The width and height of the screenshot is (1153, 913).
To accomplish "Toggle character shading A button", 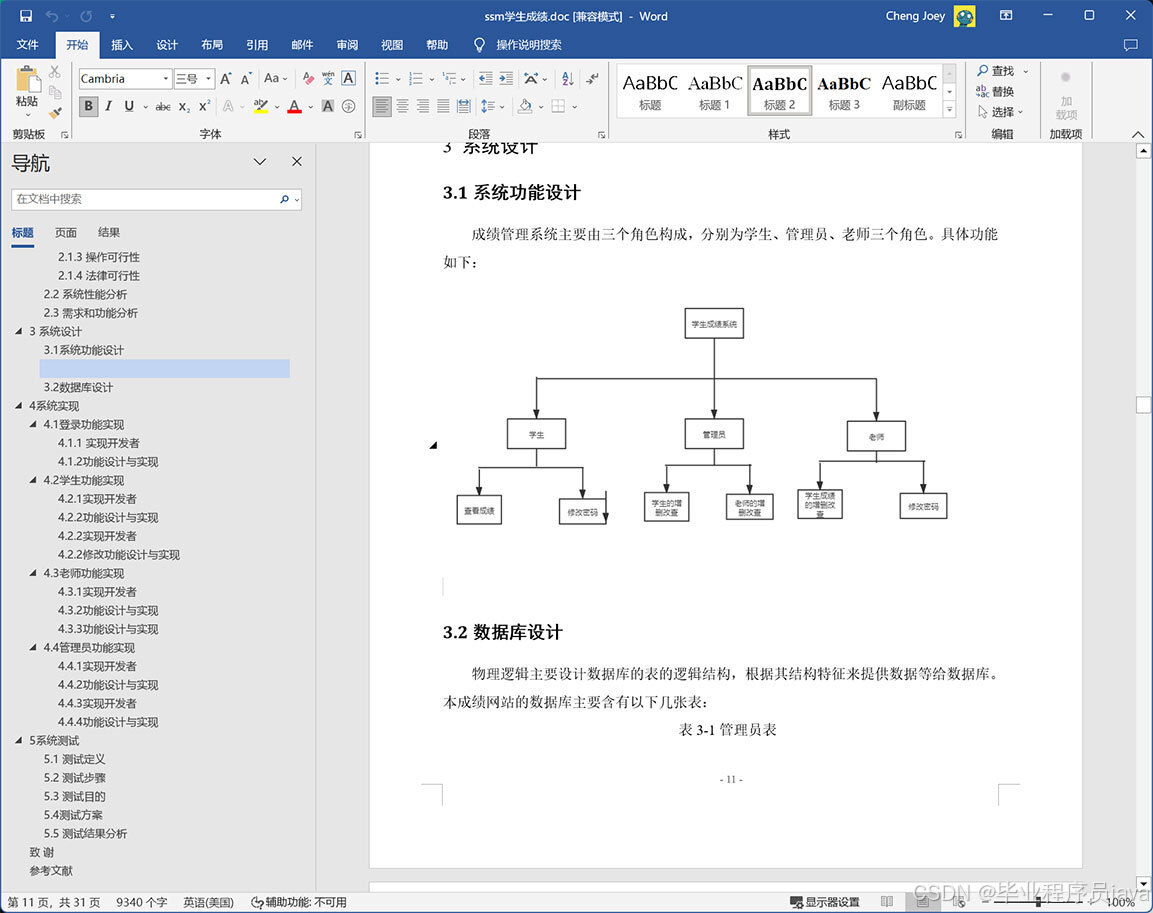I will [x=328, y=107].
